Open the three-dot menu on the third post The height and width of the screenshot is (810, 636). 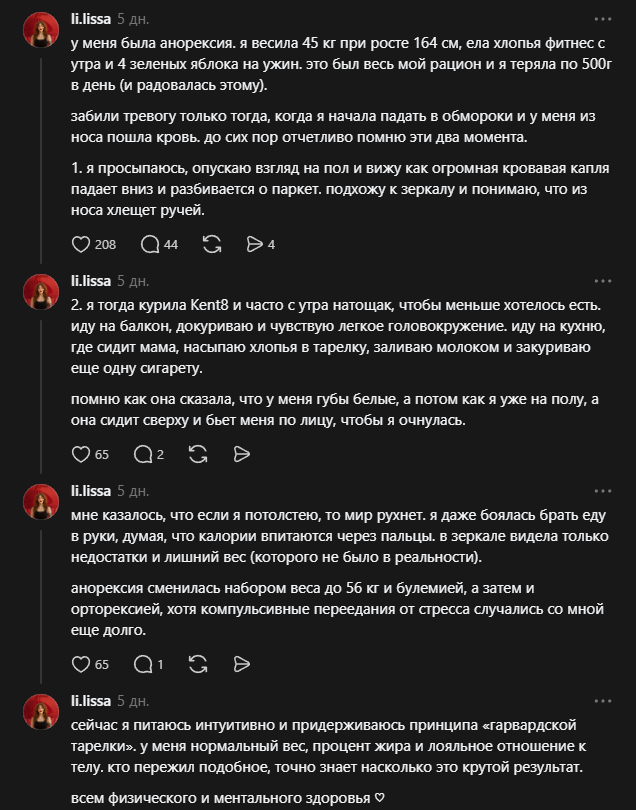603,491
